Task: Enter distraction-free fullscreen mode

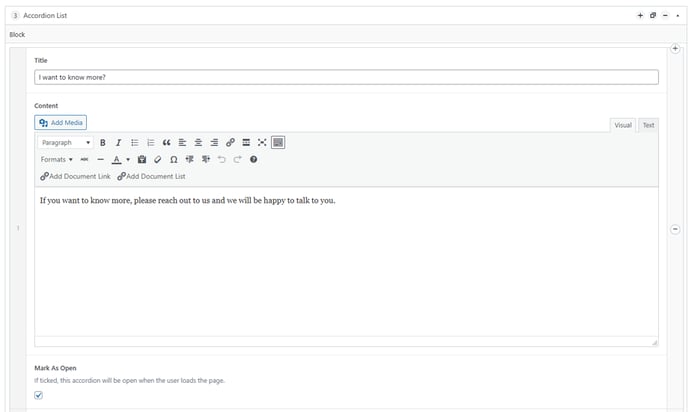Action: click(262, 143)
